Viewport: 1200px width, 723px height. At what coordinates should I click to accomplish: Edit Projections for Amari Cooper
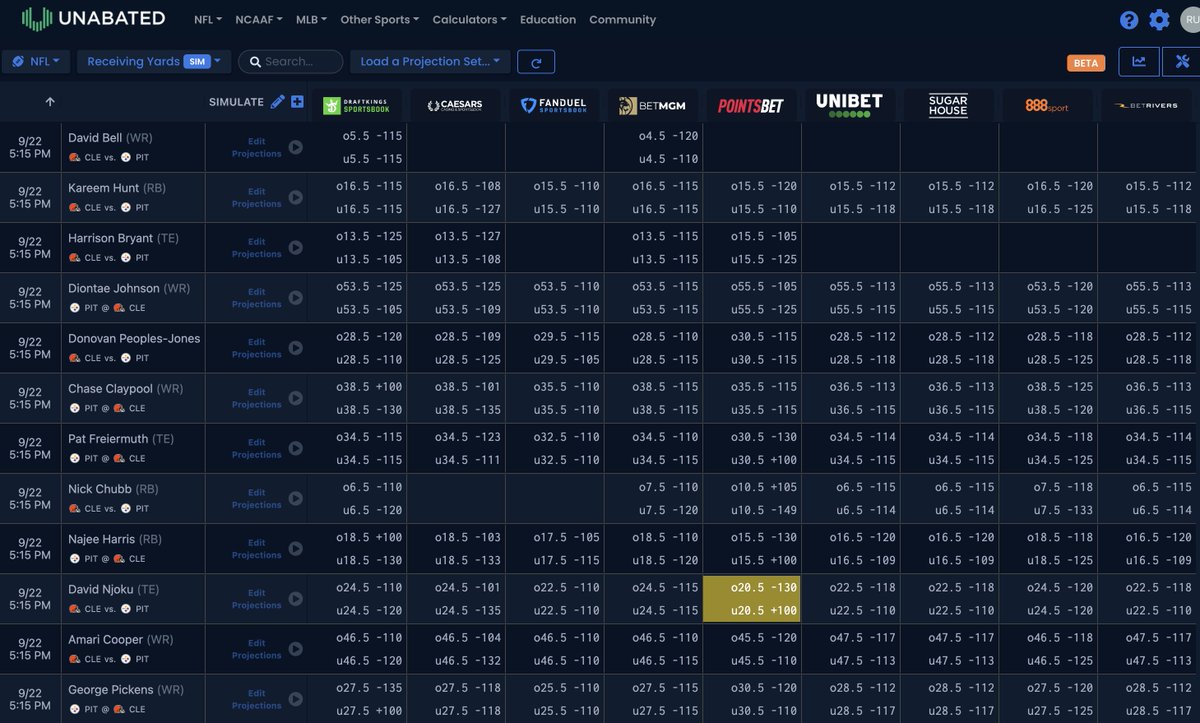[x=257, y=649]
